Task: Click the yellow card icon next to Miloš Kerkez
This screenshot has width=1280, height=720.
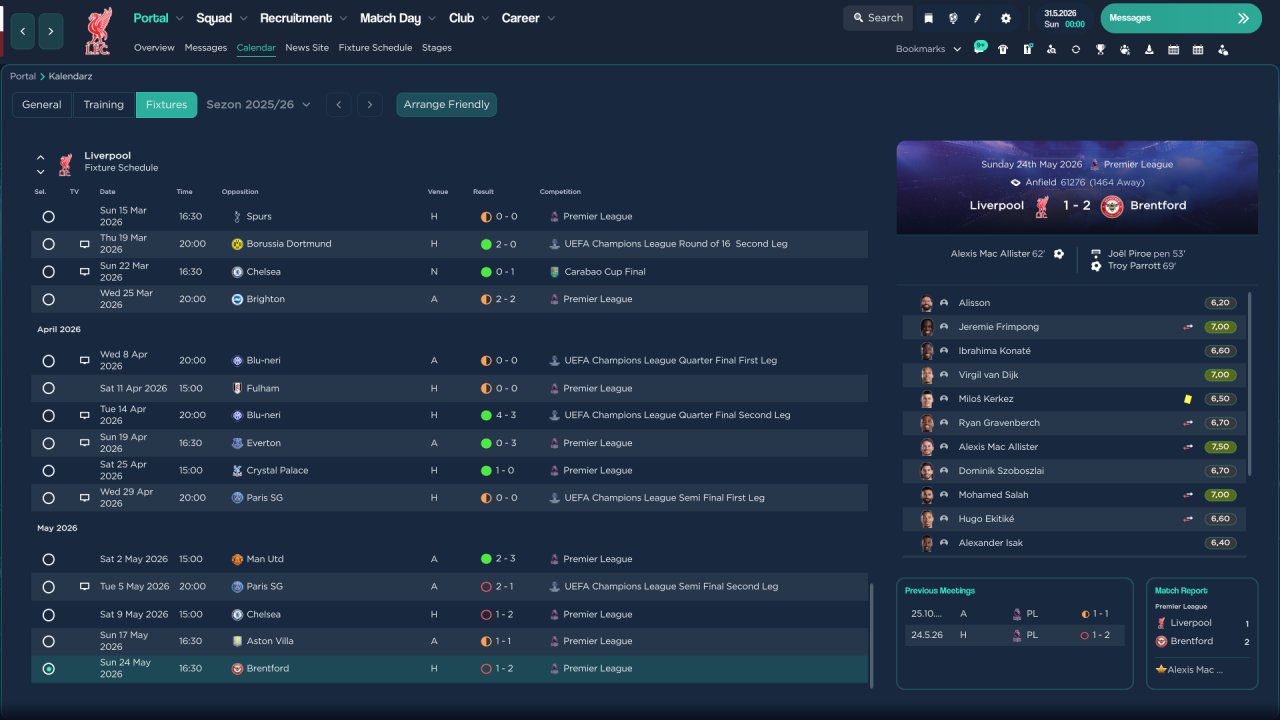Action: 1188,399
